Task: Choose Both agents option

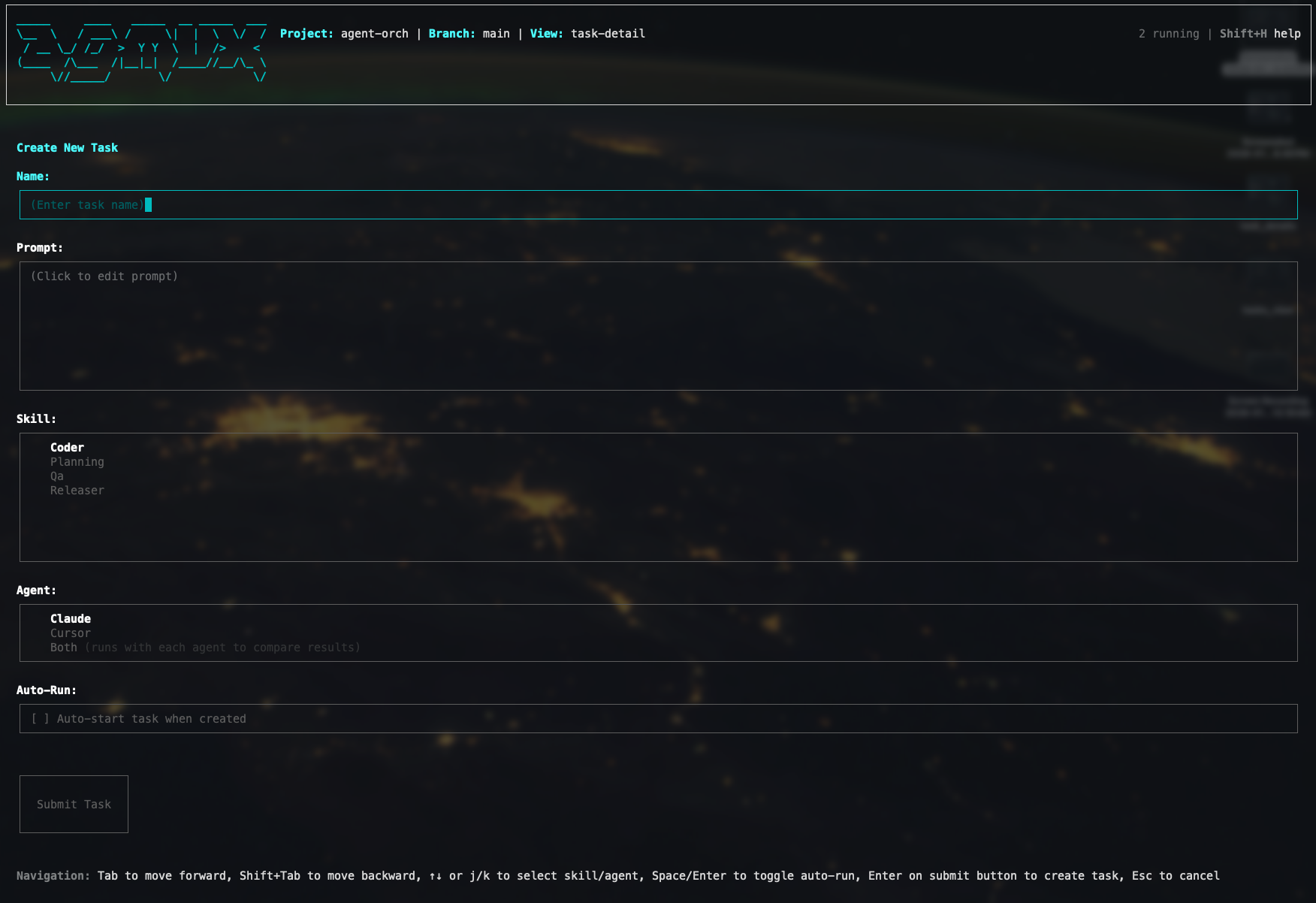Action: (x=205, y=648)
